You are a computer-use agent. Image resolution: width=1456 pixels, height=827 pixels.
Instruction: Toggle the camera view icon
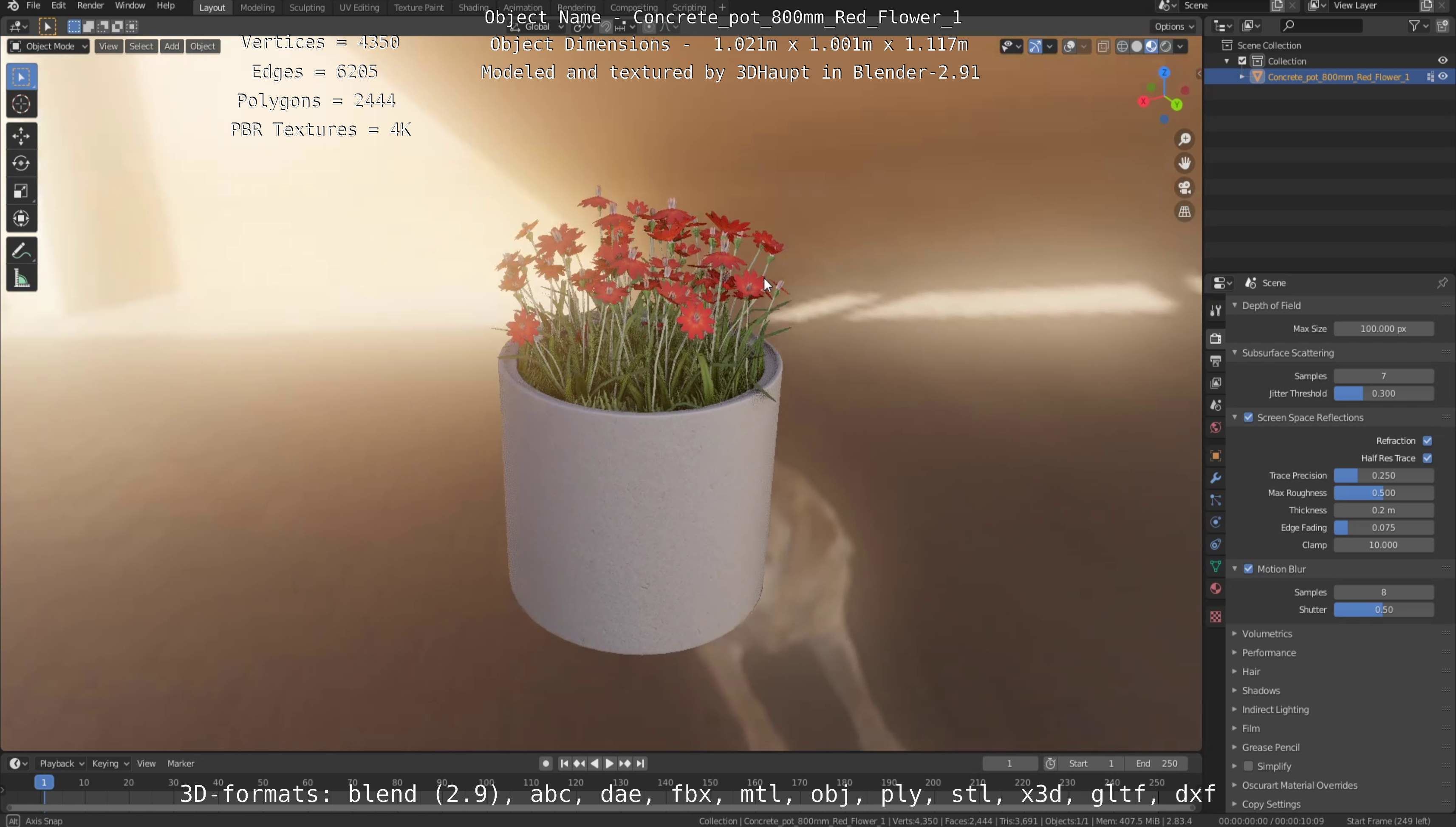1185,187
